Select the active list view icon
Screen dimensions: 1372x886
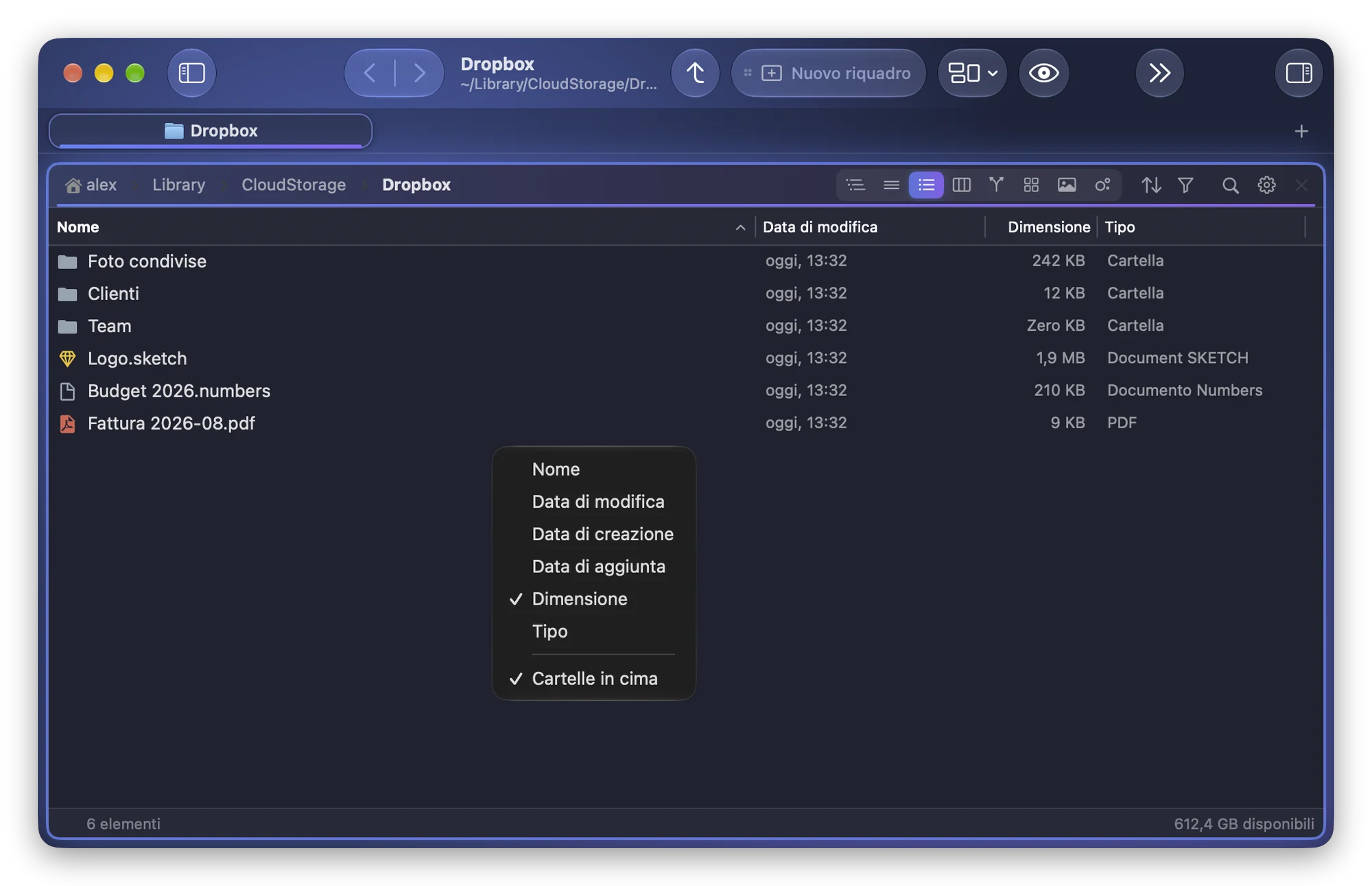926,185
